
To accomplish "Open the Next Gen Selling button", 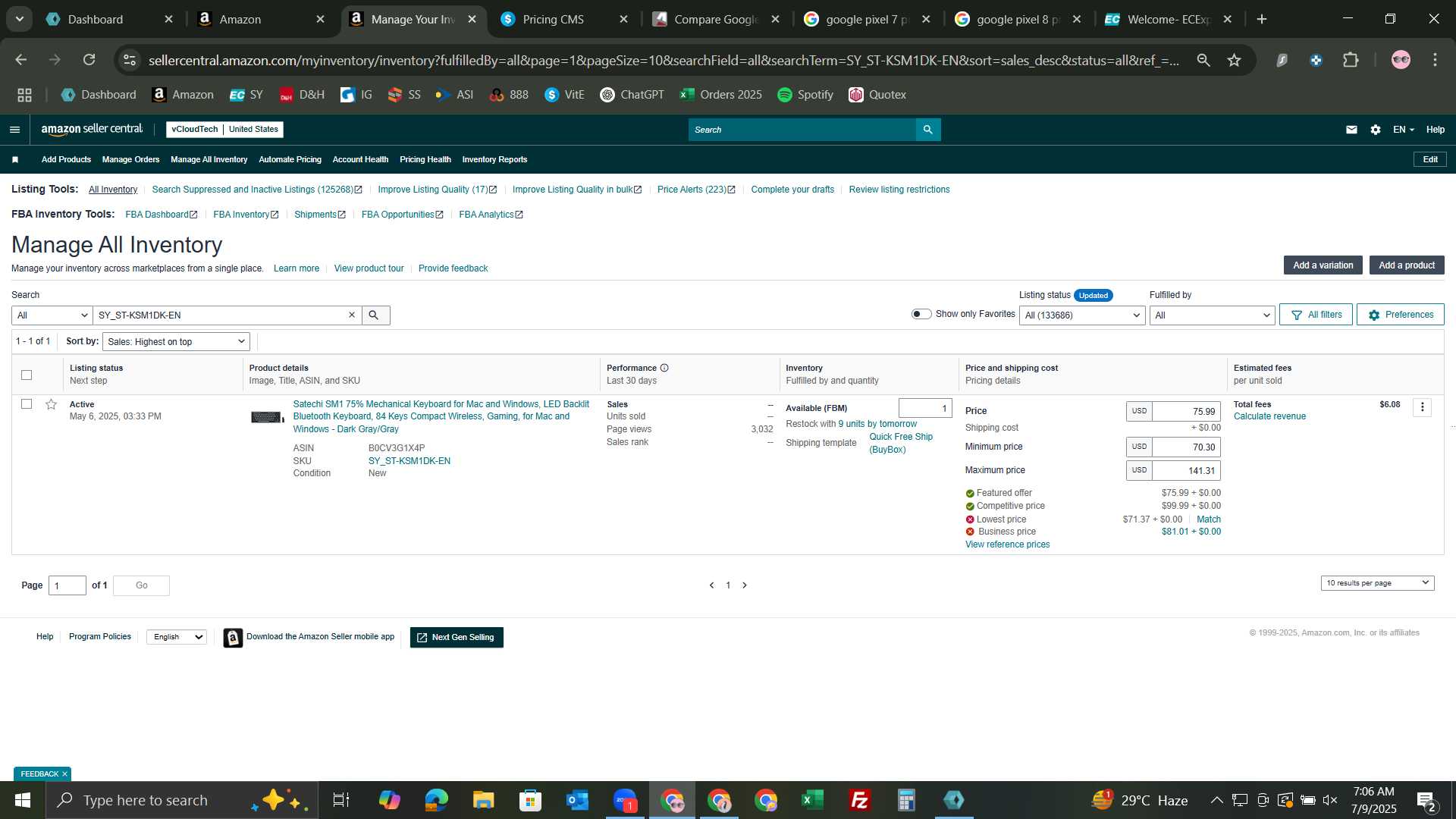I will click(457, 638).
